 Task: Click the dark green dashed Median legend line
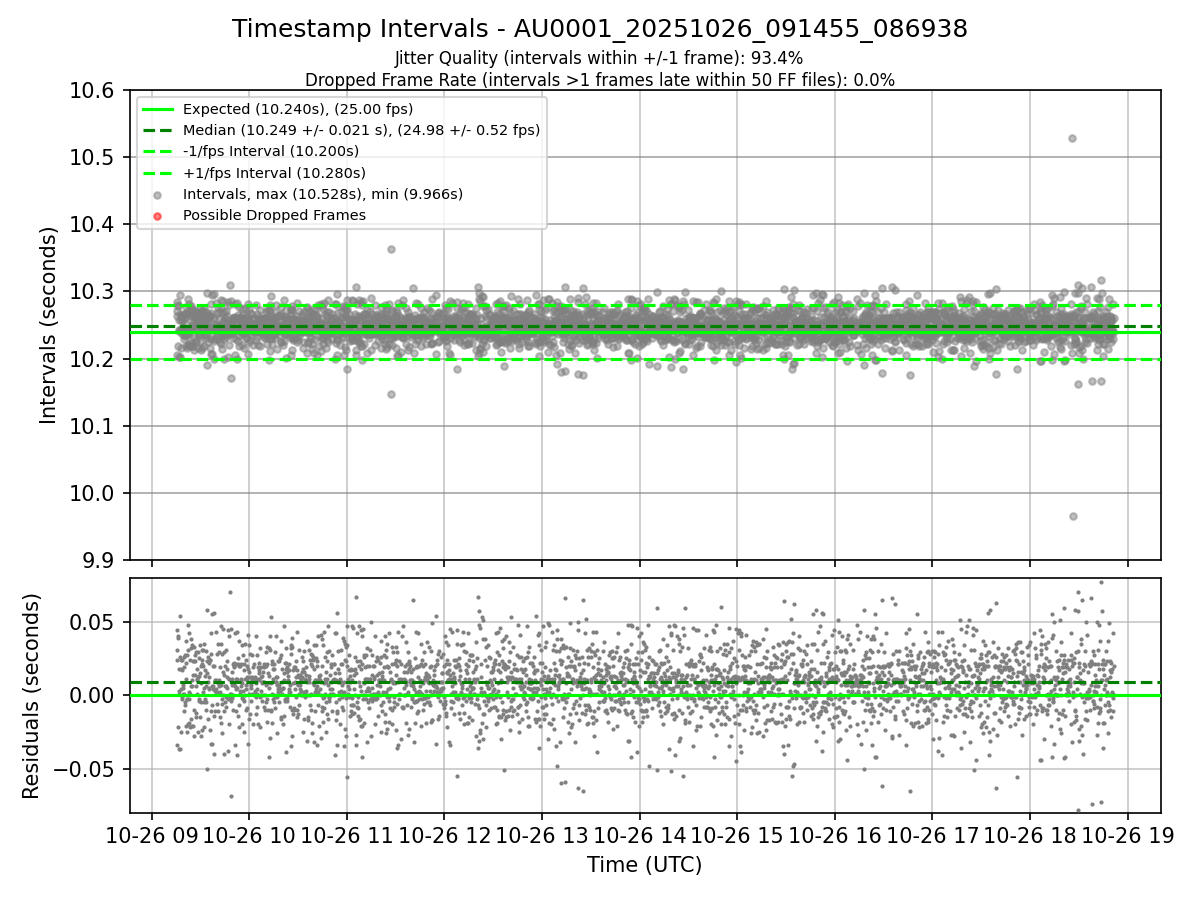point(159,130)
